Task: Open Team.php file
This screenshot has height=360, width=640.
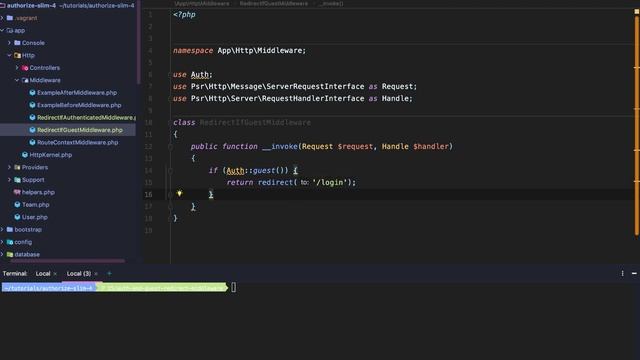Action: 36,204
